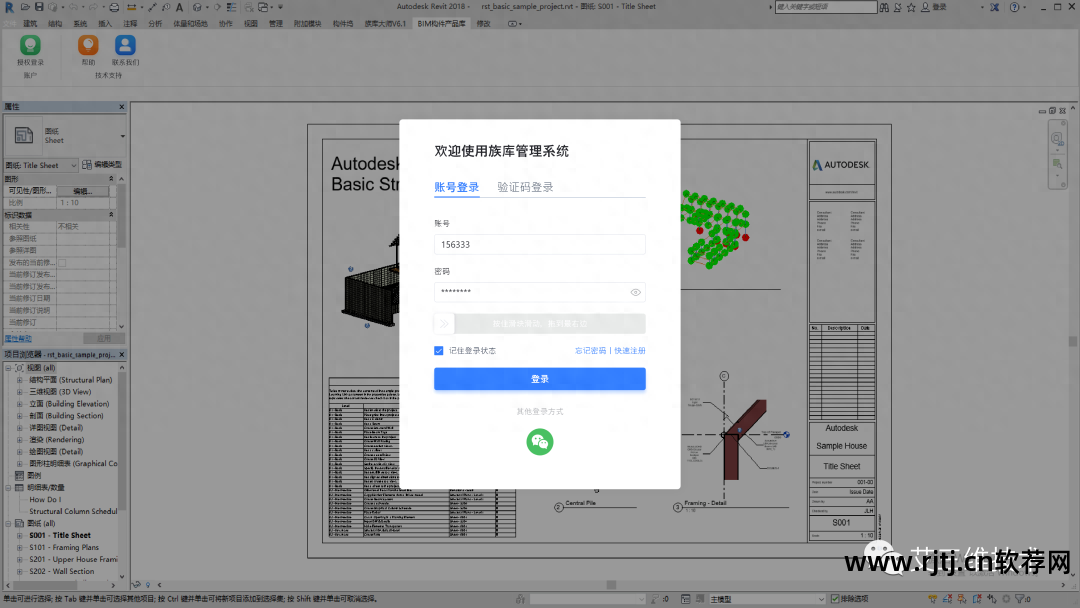Click the blue 登录 button
This screenshot has width=1080, height=608.
point(539,379)
